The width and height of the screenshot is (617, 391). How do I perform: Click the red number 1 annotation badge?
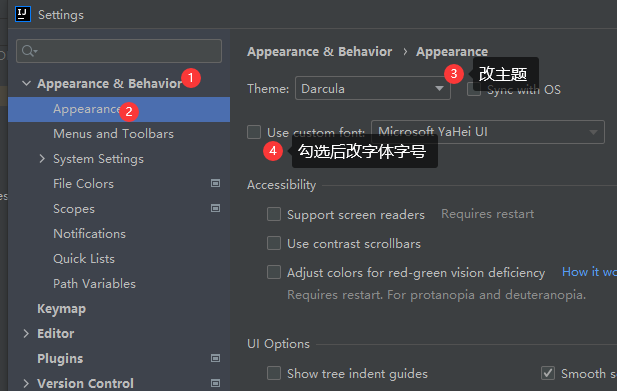pyautogui.click(x=191, y=78)
